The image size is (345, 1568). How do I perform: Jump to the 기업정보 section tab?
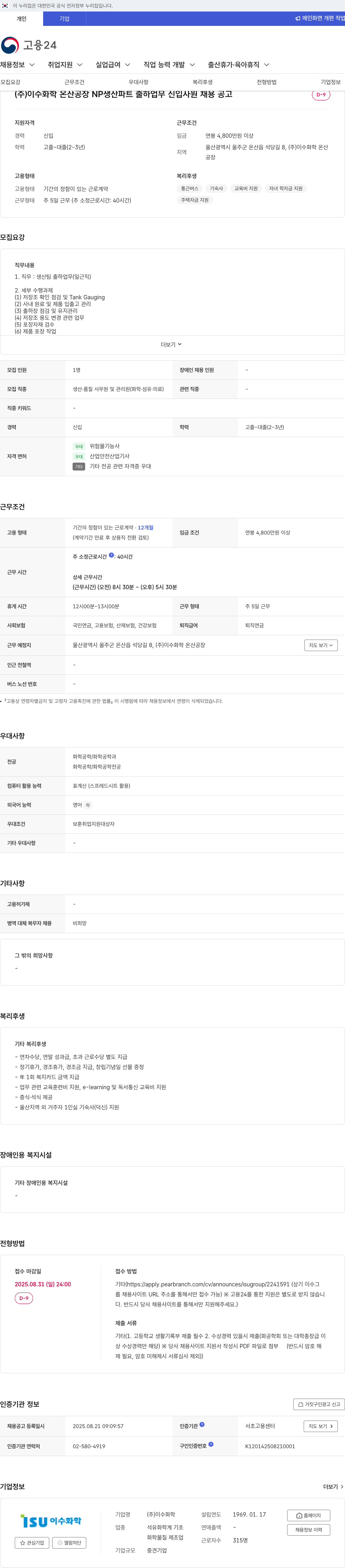[330, 82]
